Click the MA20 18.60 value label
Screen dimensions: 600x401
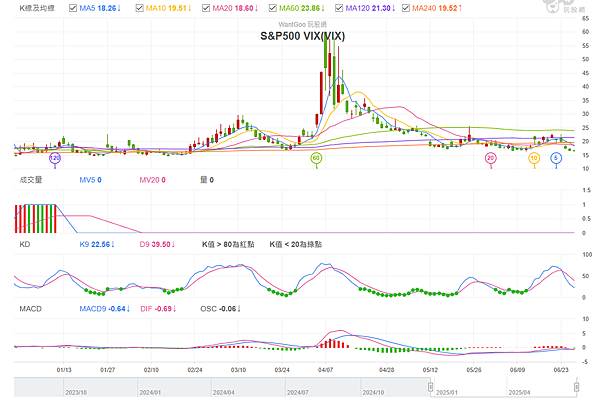pos(235,8)
